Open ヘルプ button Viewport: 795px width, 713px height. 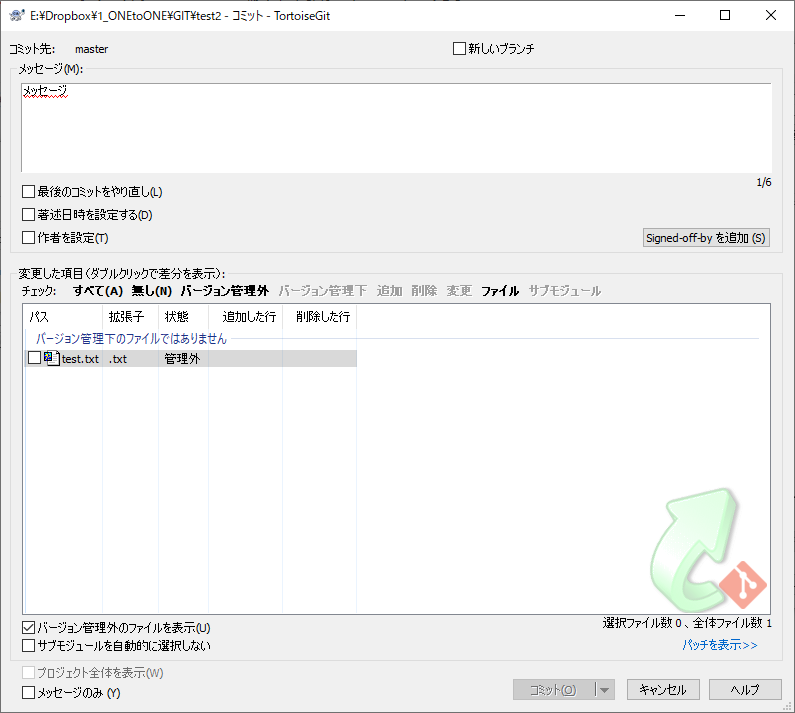tap(745, 690)
